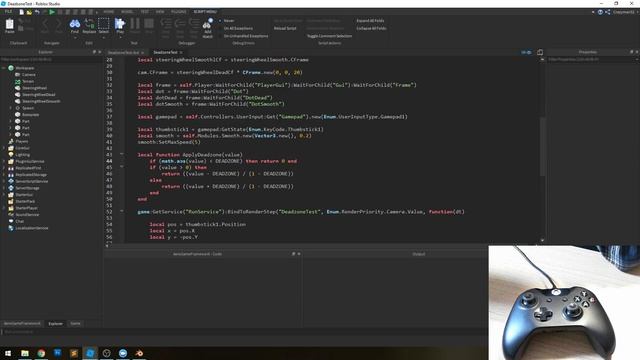Viewport: 640px width, 360px height.
Task: Pin the Explorer panel
Action: click(x=94, y=52)
